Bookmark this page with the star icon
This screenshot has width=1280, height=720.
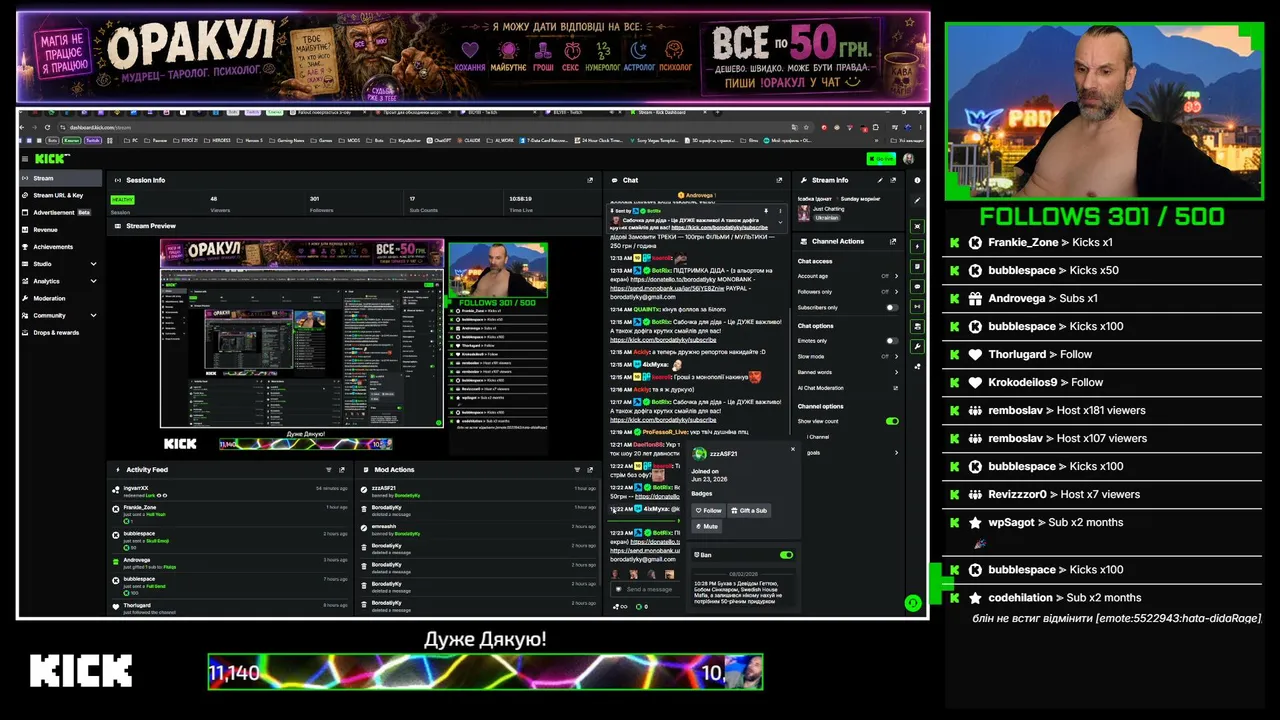[x=807, y=127]
